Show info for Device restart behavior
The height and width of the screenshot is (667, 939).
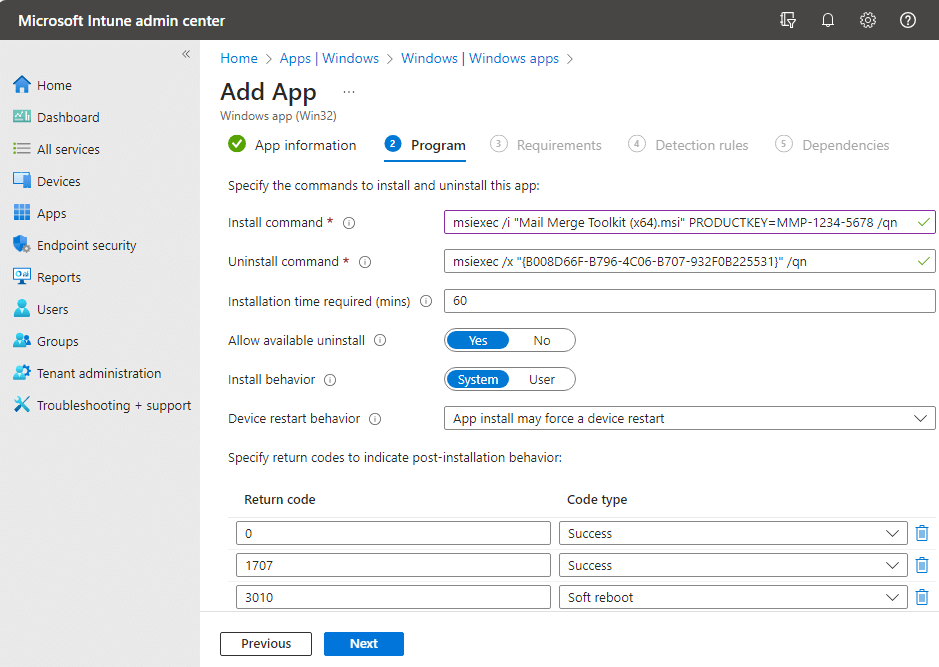375,419
